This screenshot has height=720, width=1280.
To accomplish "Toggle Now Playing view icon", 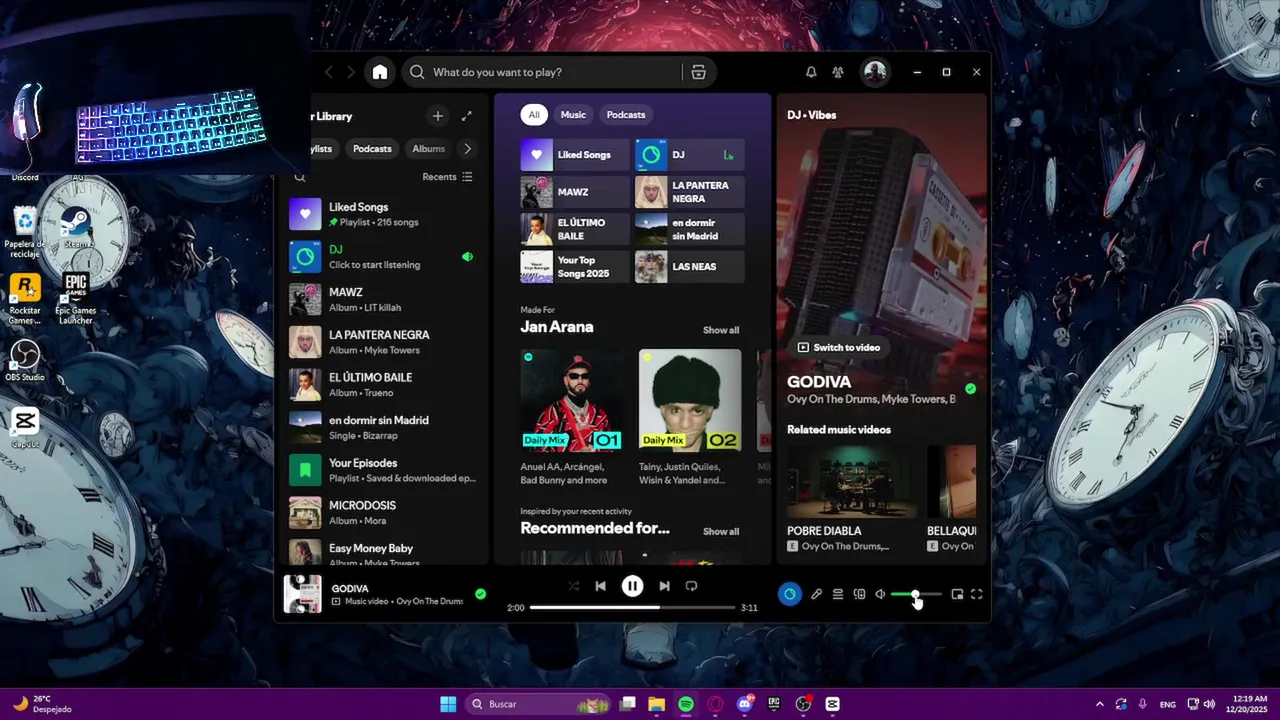I will tap(790, 594).
